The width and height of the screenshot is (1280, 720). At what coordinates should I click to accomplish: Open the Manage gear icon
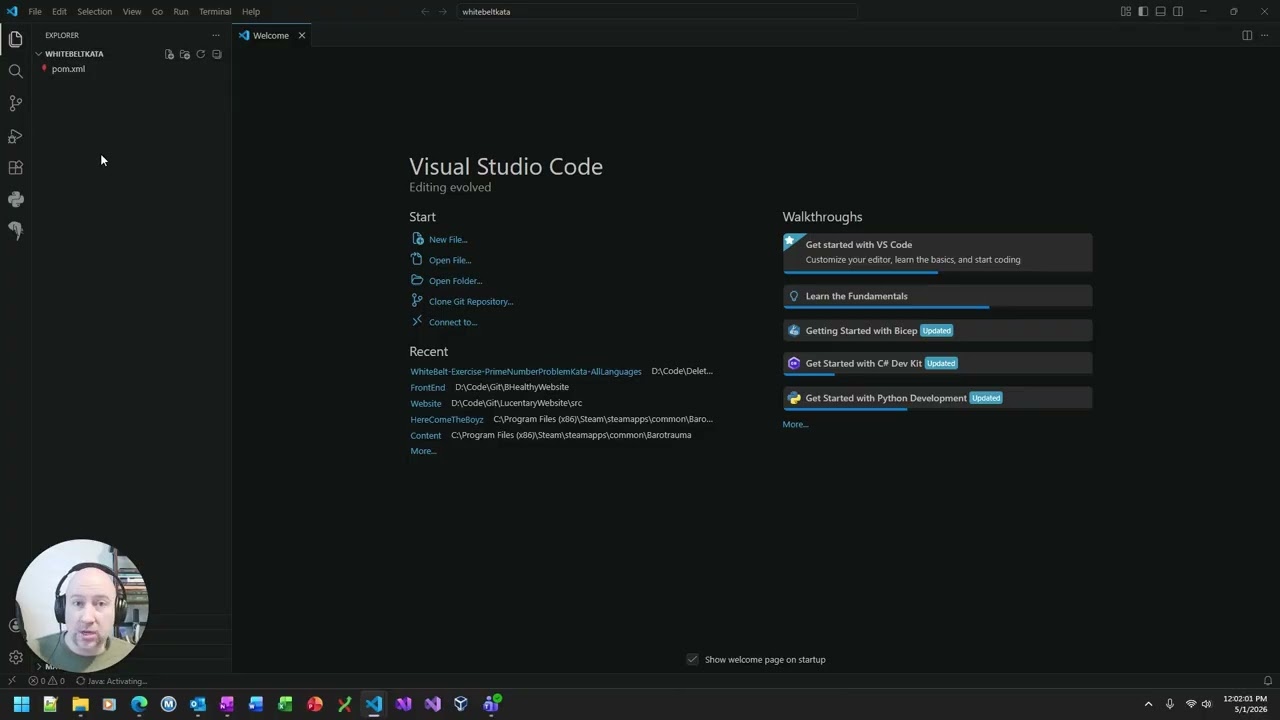15,657
